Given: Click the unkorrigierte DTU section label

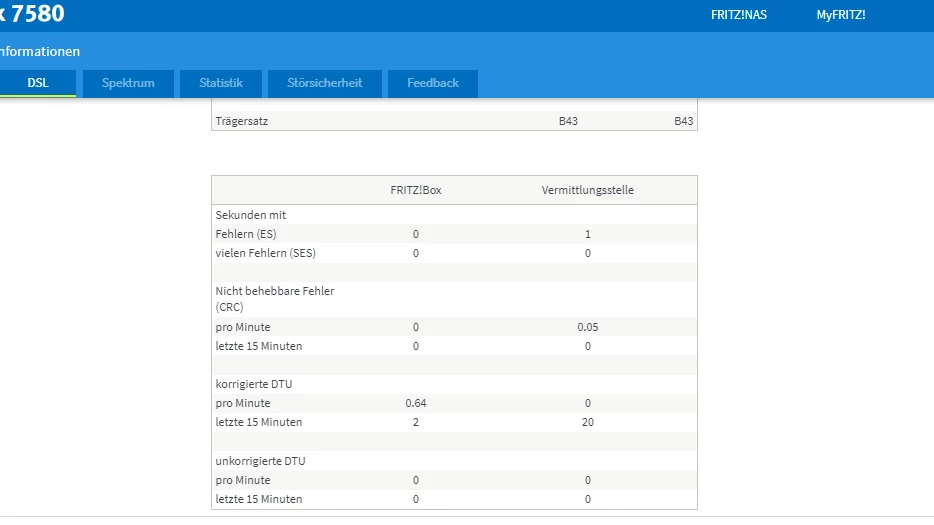Looking at the screenshot, I should point(259,461).
